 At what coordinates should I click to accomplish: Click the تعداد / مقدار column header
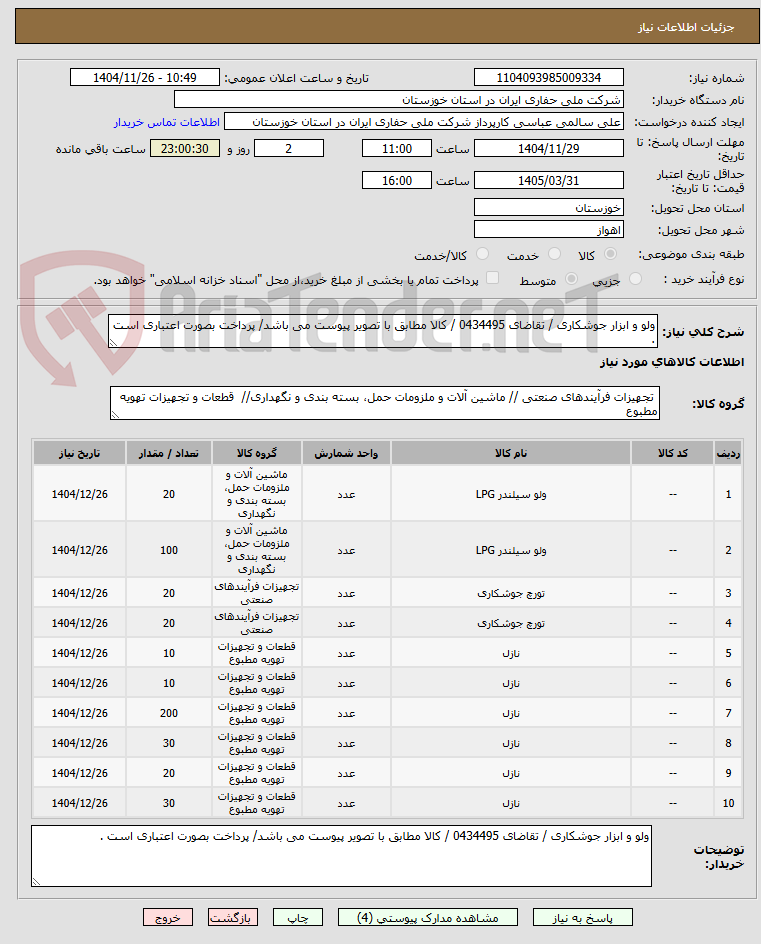[x=169, y=453]
